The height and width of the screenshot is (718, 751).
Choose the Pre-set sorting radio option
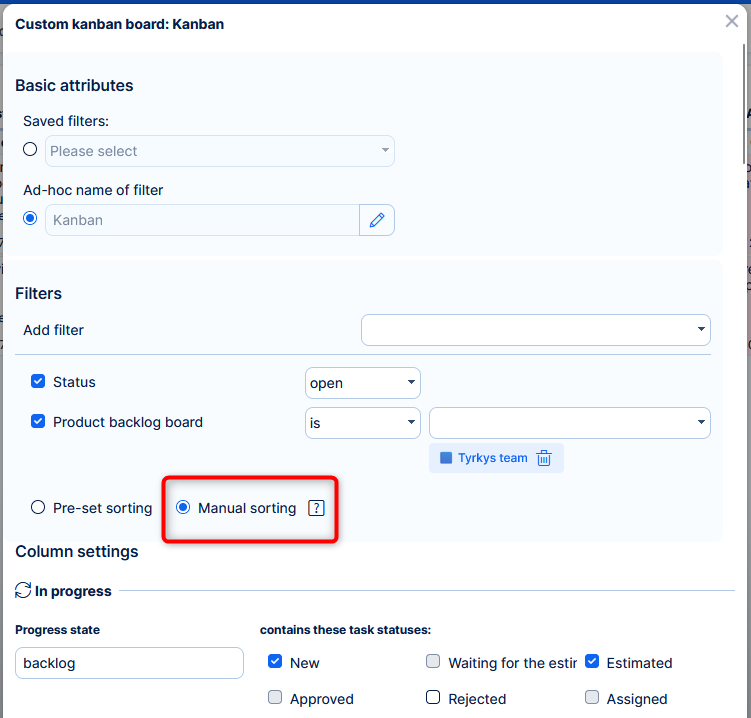tap(38, 508)
